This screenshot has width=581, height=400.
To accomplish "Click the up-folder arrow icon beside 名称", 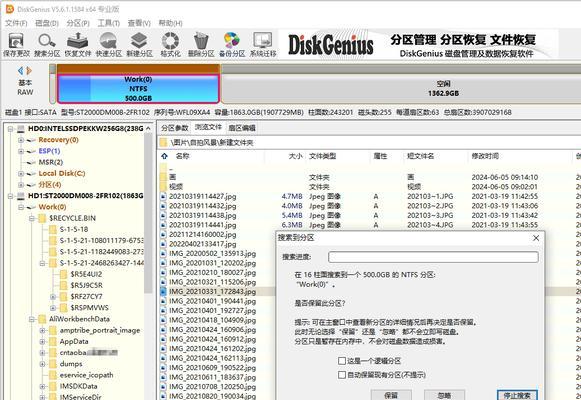I will pos(164,156).
